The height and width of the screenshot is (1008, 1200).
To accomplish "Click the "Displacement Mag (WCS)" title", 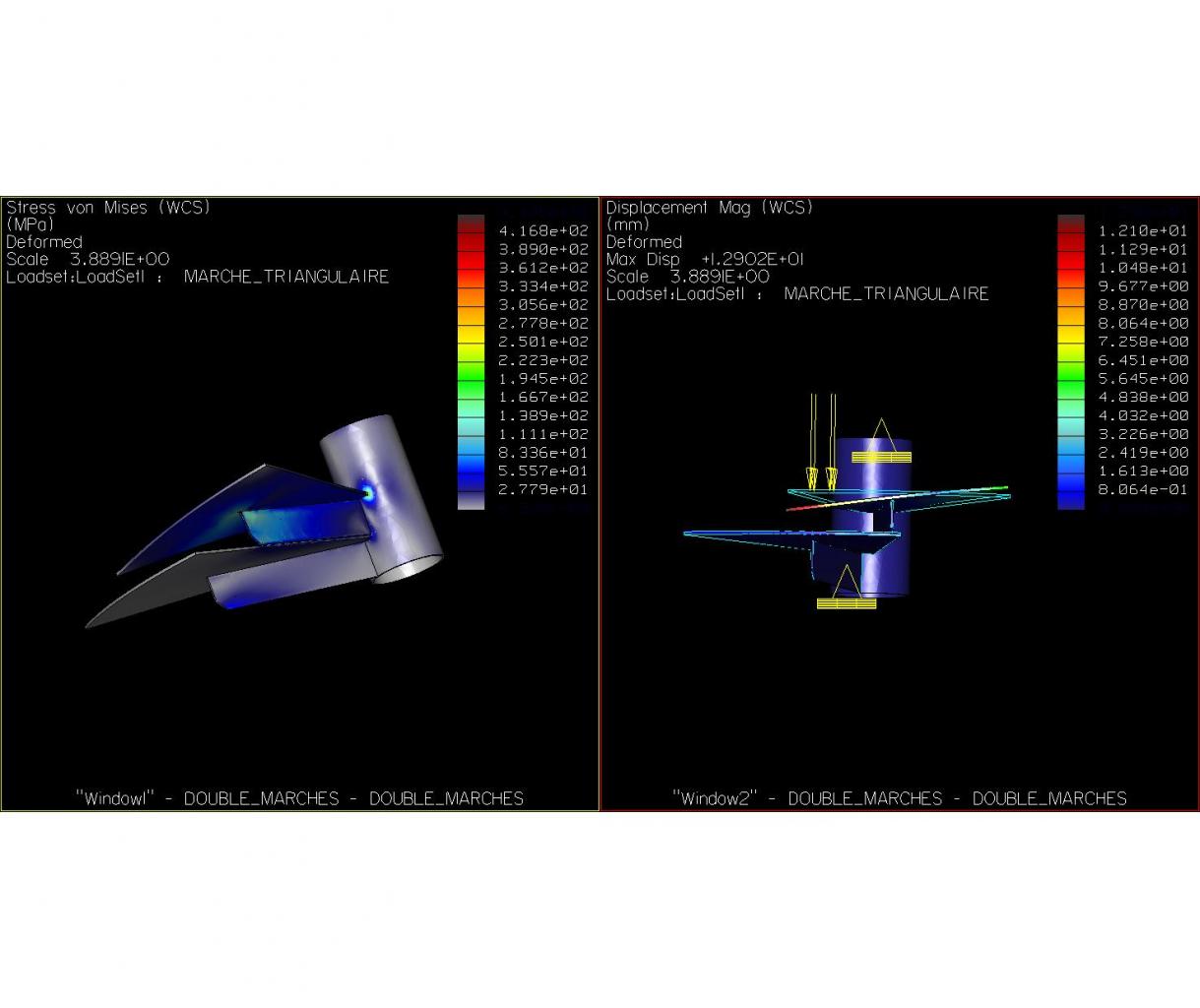I will [709, 208].
